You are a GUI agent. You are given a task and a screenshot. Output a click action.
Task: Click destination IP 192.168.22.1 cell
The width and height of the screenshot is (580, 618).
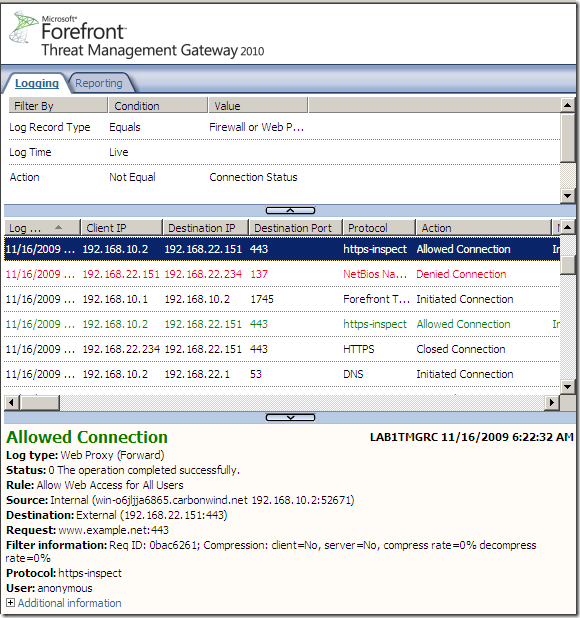(x=197, y=374)
